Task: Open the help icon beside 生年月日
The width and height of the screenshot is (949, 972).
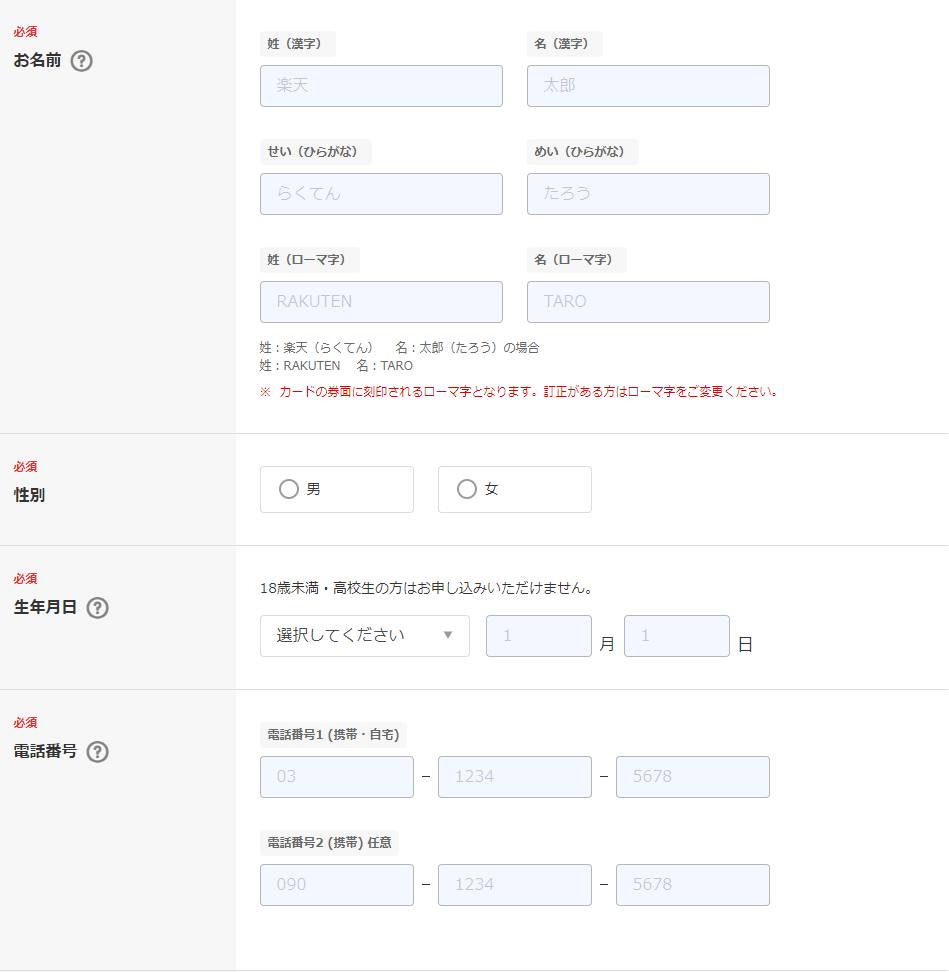Action: [97, 608]
